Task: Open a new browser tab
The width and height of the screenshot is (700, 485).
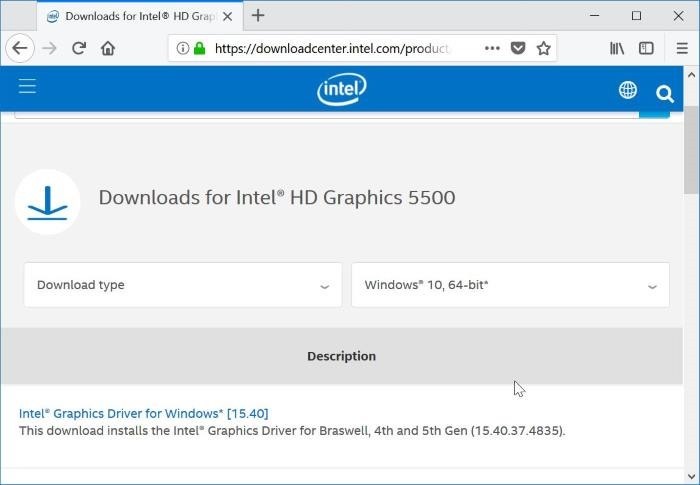Action: click(258, 16)
